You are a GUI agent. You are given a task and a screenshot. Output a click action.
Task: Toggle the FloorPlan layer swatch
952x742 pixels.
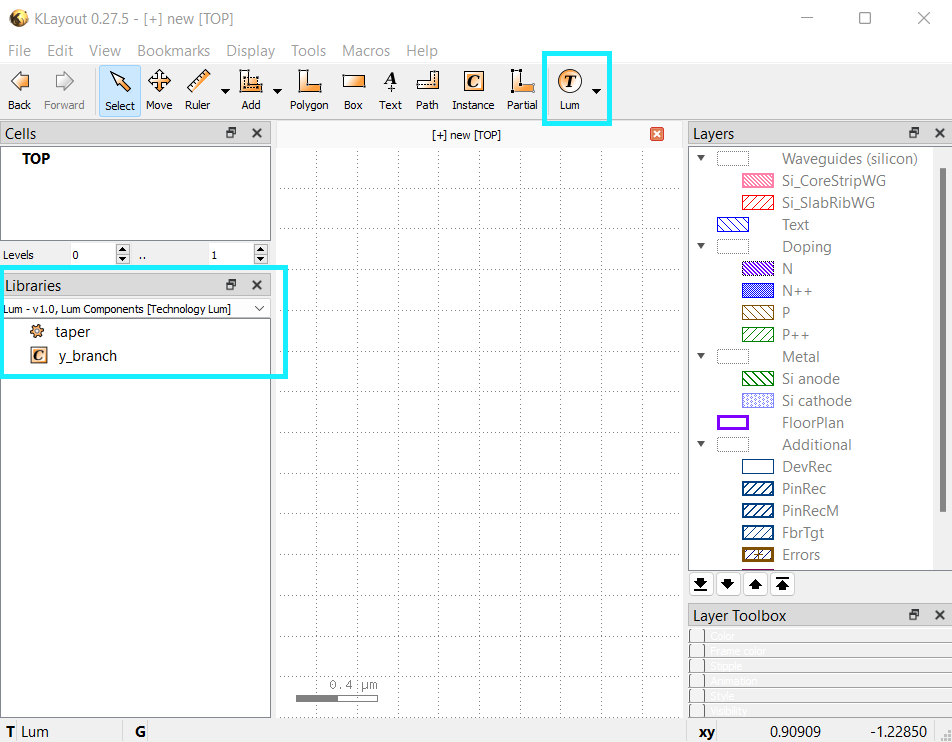point(733,422)
